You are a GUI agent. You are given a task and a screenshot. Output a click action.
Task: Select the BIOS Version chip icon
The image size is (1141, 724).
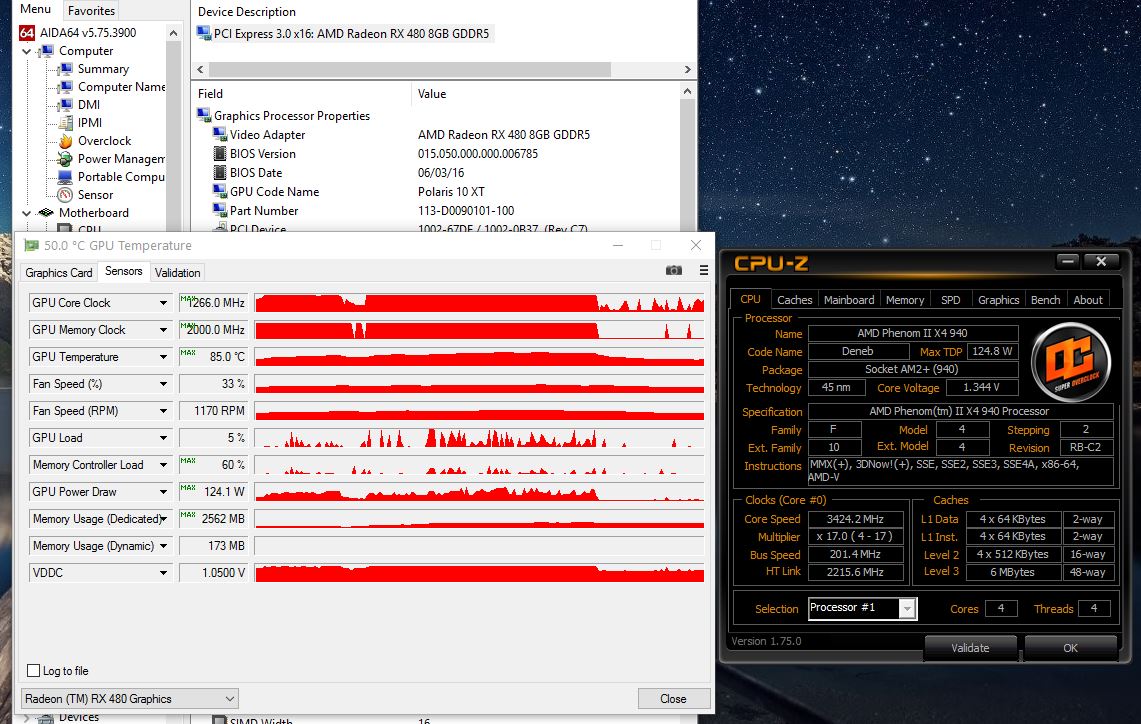[x=220, y=154]
